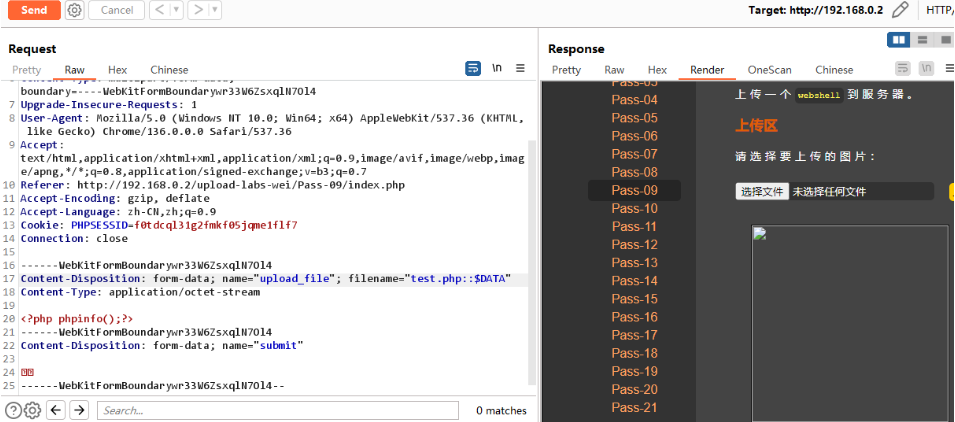Image resolution: width=955 pixels, height=422 pixels.
Task: Click the Request panel vertical scrollbar
Action: (532, 262)
